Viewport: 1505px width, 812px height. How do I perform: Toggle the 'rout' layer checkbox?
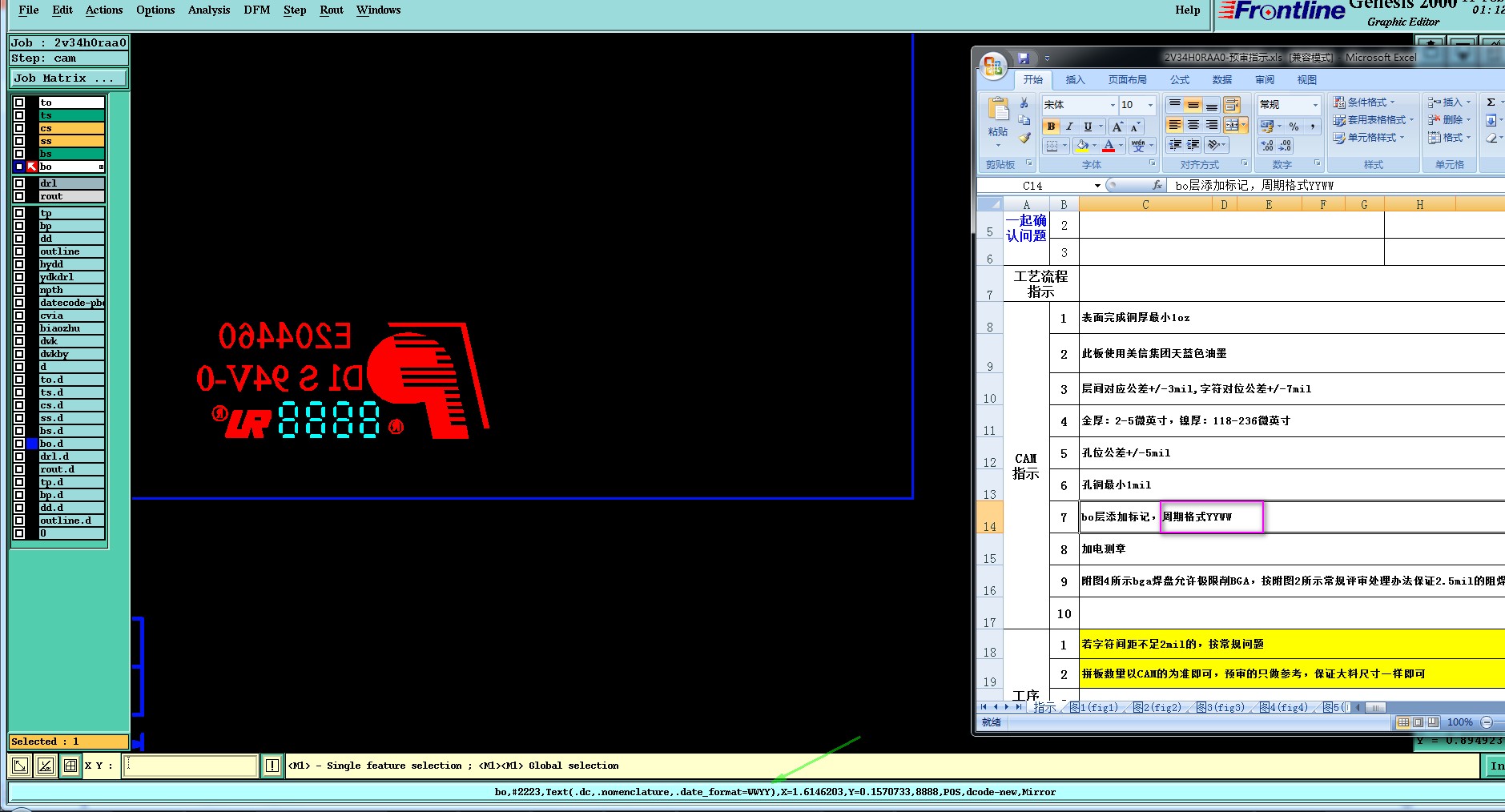(19, 196)
